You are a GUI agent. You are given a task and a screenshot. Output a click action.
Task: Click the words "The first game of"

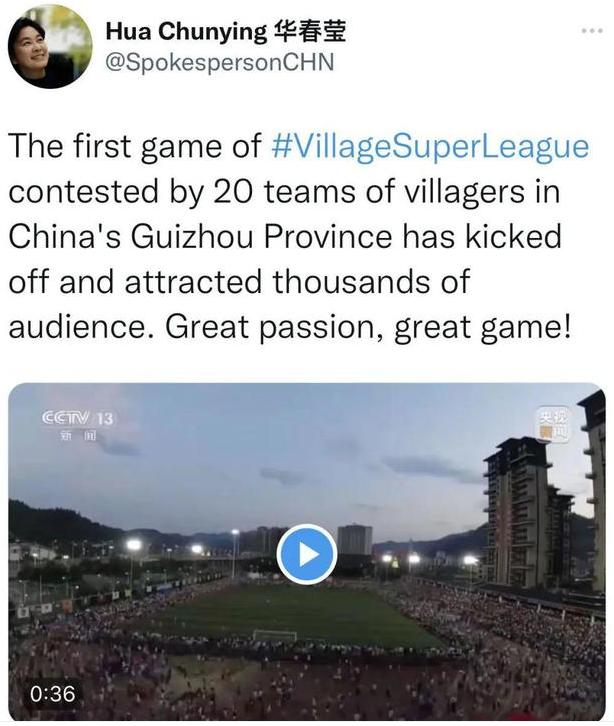[x=135, y=147]
